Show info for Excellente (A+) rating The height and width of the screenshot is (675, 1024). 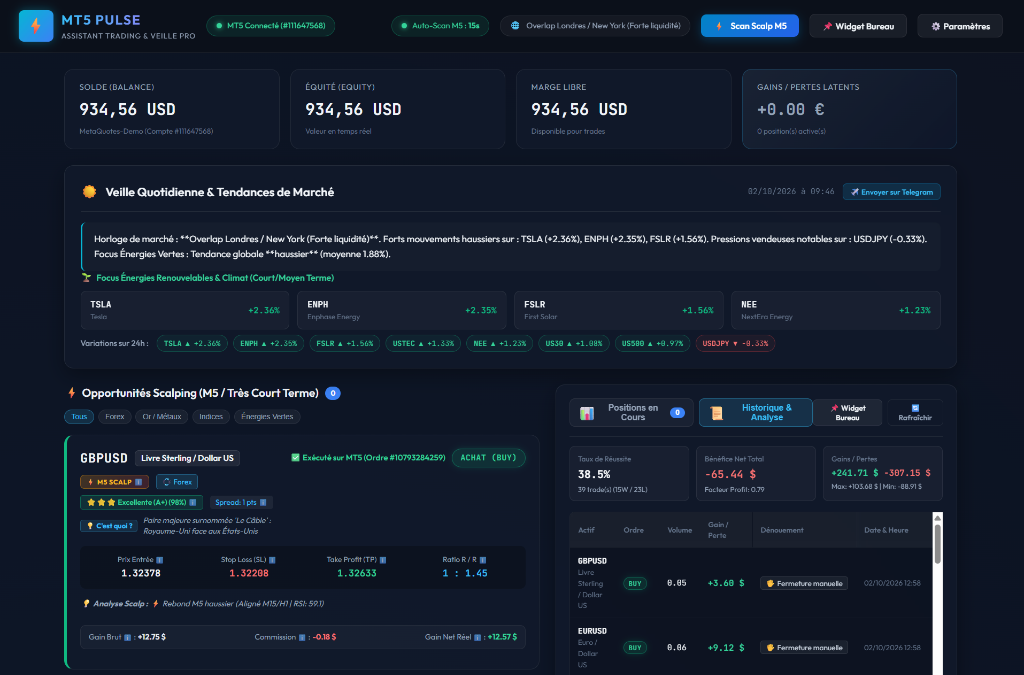(193, 503)
